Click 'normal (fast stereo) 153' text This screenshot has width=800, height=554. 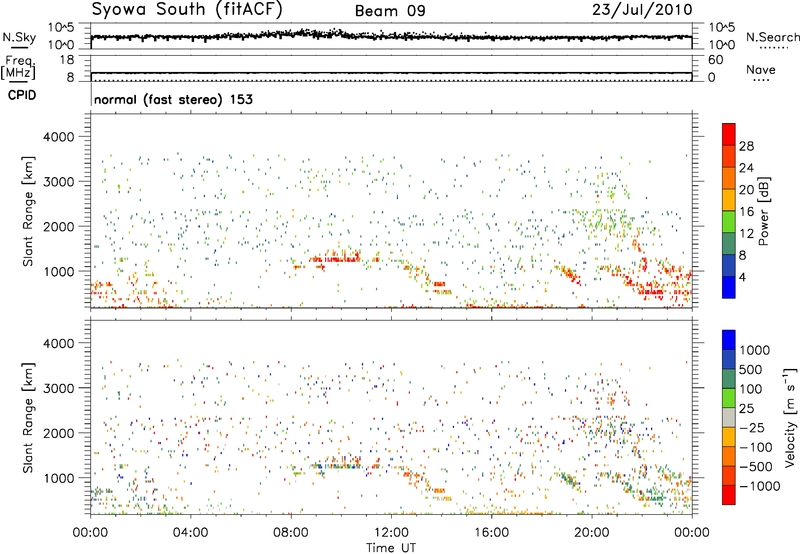point(173,99)
